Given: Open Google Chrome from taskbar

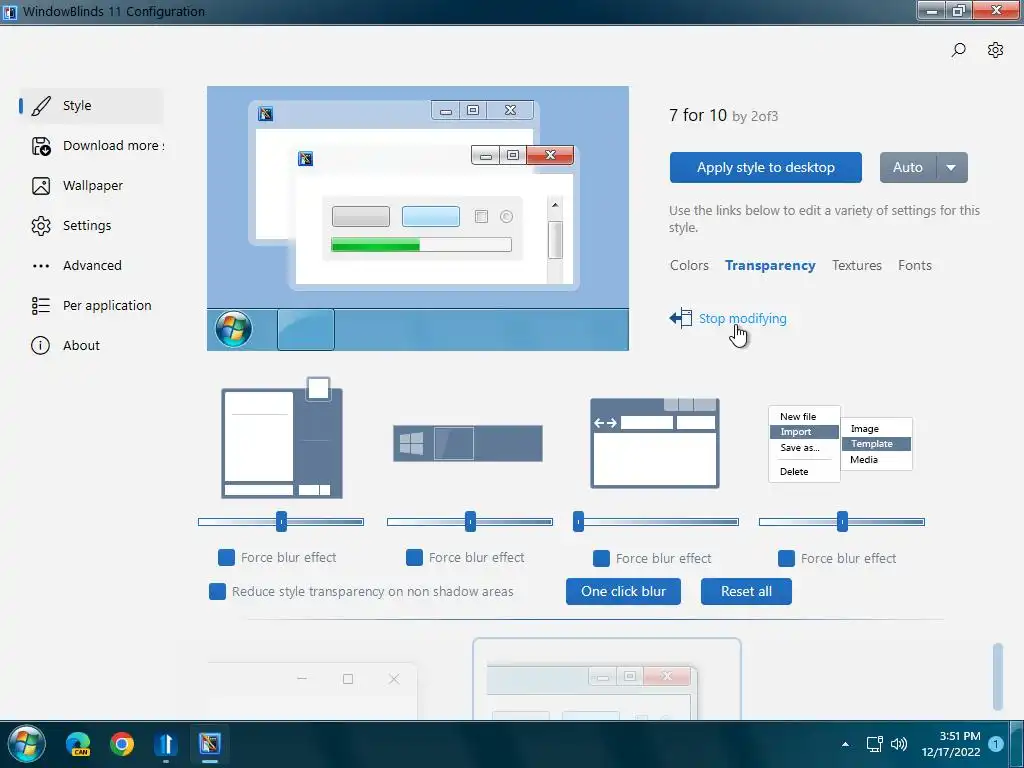Looking at the screenshot, I should point(122,744).
